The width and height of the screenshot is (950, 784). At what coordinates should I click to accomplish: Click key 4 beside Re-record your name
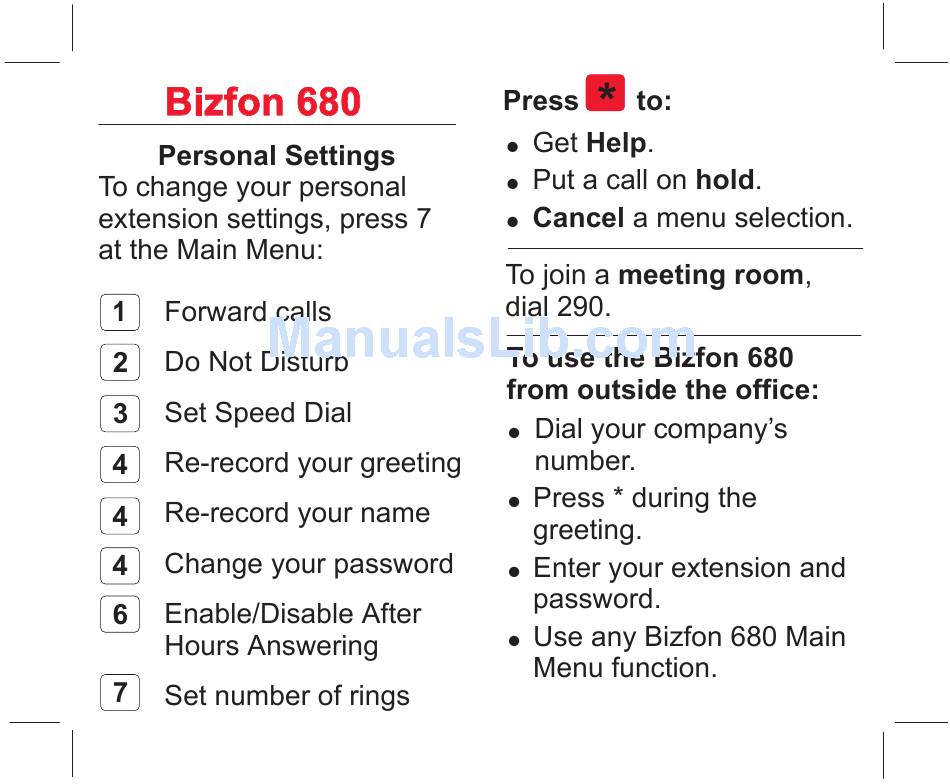[120, 516]
